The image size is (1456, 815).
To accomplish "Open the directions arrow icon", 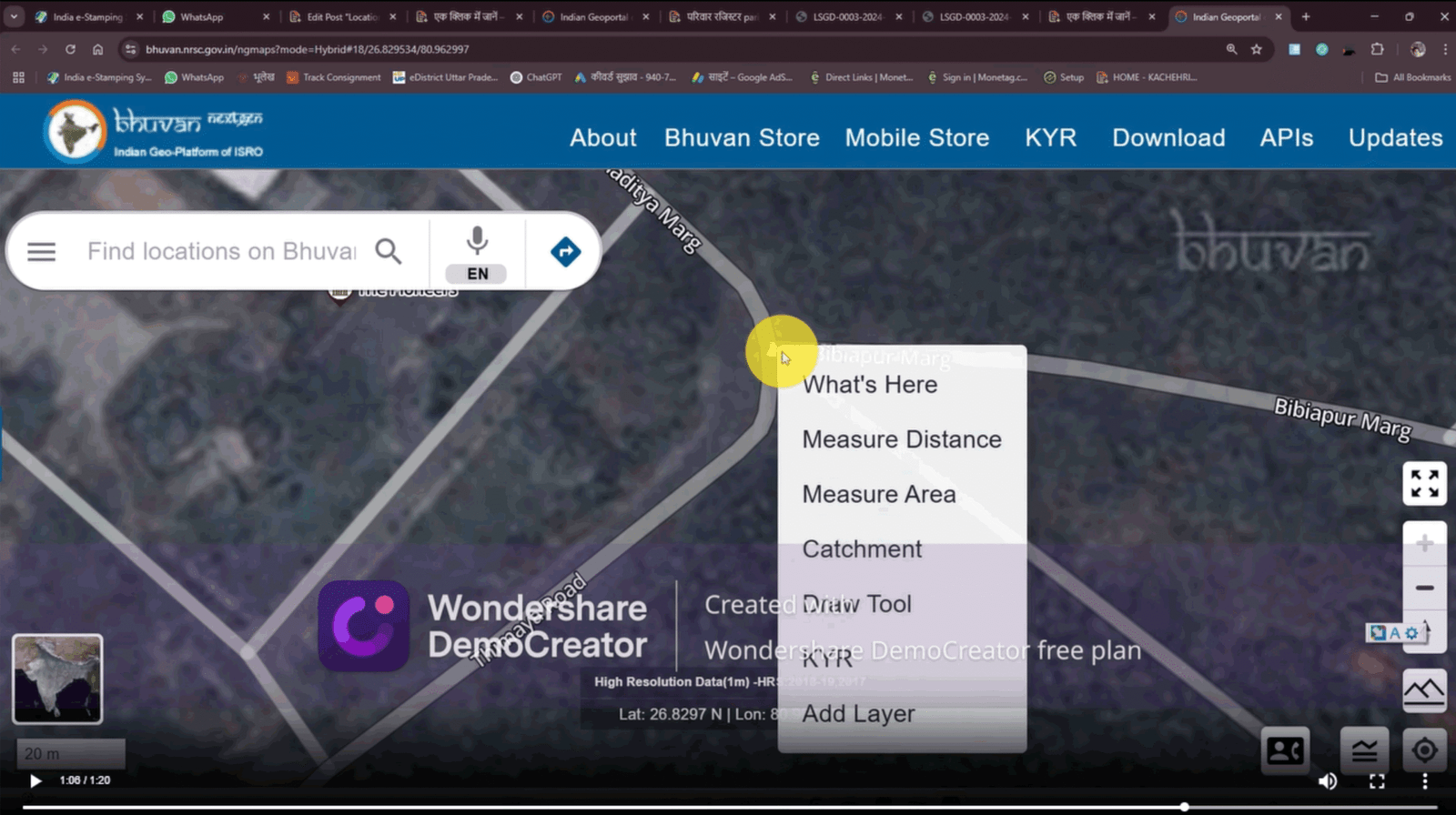I will 565,251.
